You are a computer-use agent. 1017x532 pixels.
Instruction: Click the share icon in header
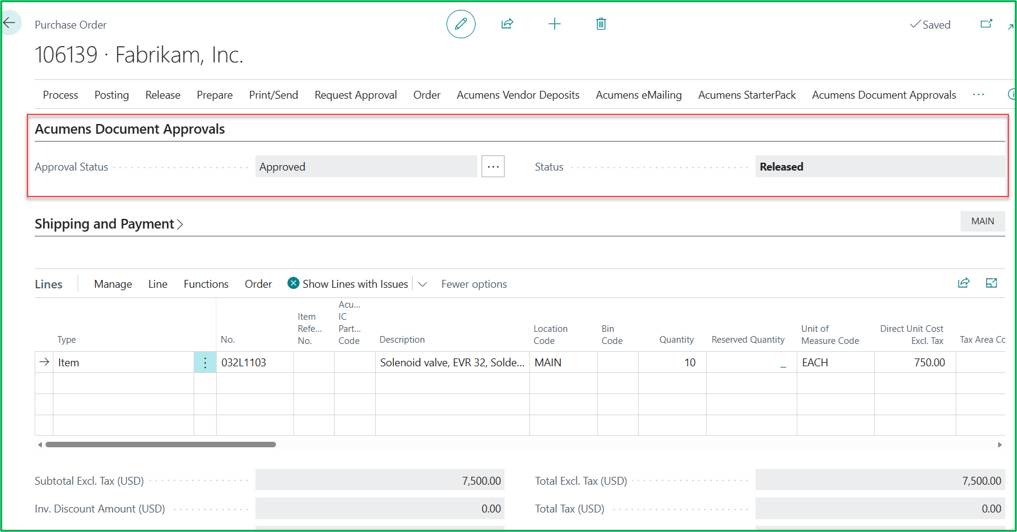tap(507, 24)
